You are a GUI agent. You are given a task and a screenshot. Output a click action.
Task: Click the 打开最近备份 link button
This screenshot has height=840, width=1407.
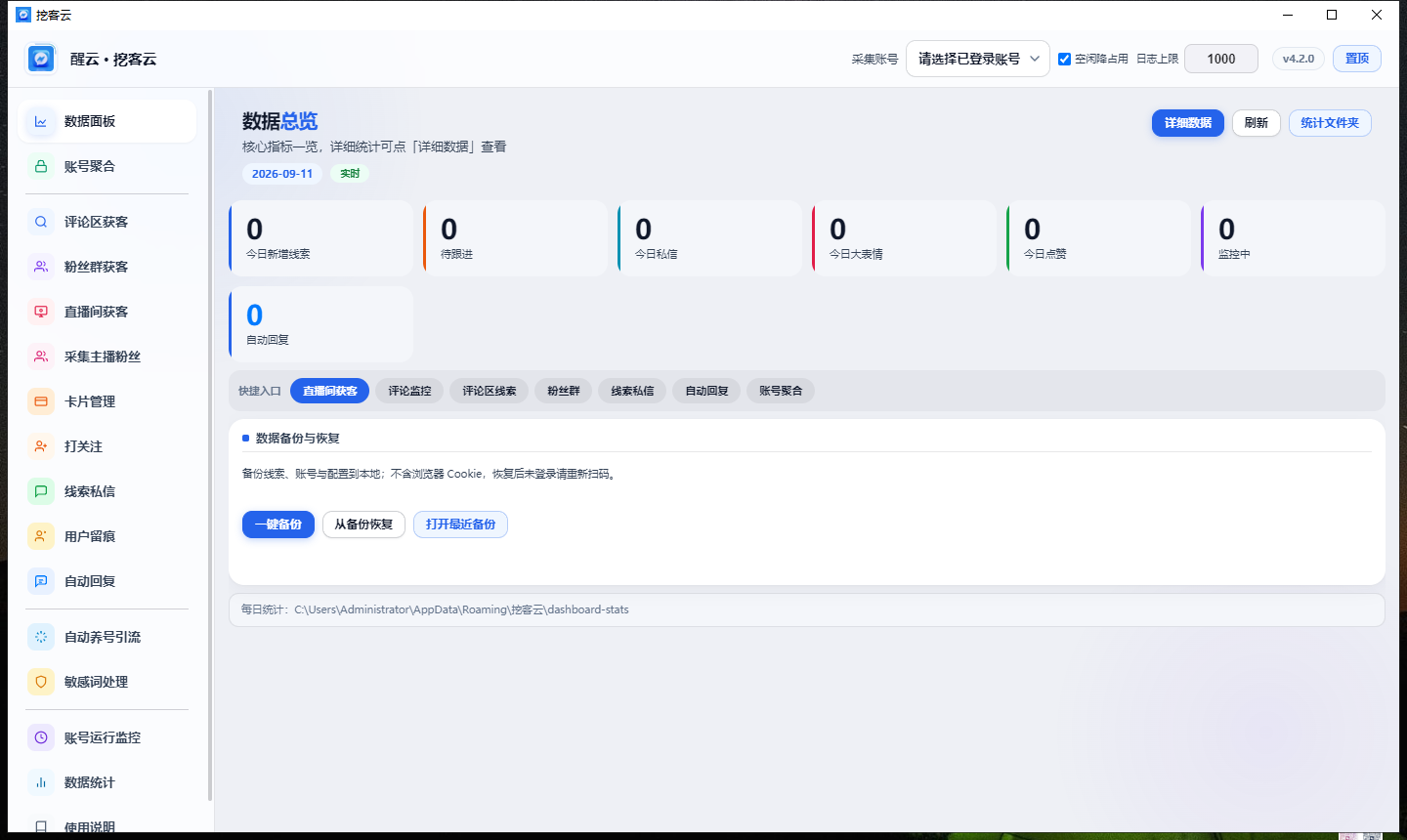tap(460, 525)
